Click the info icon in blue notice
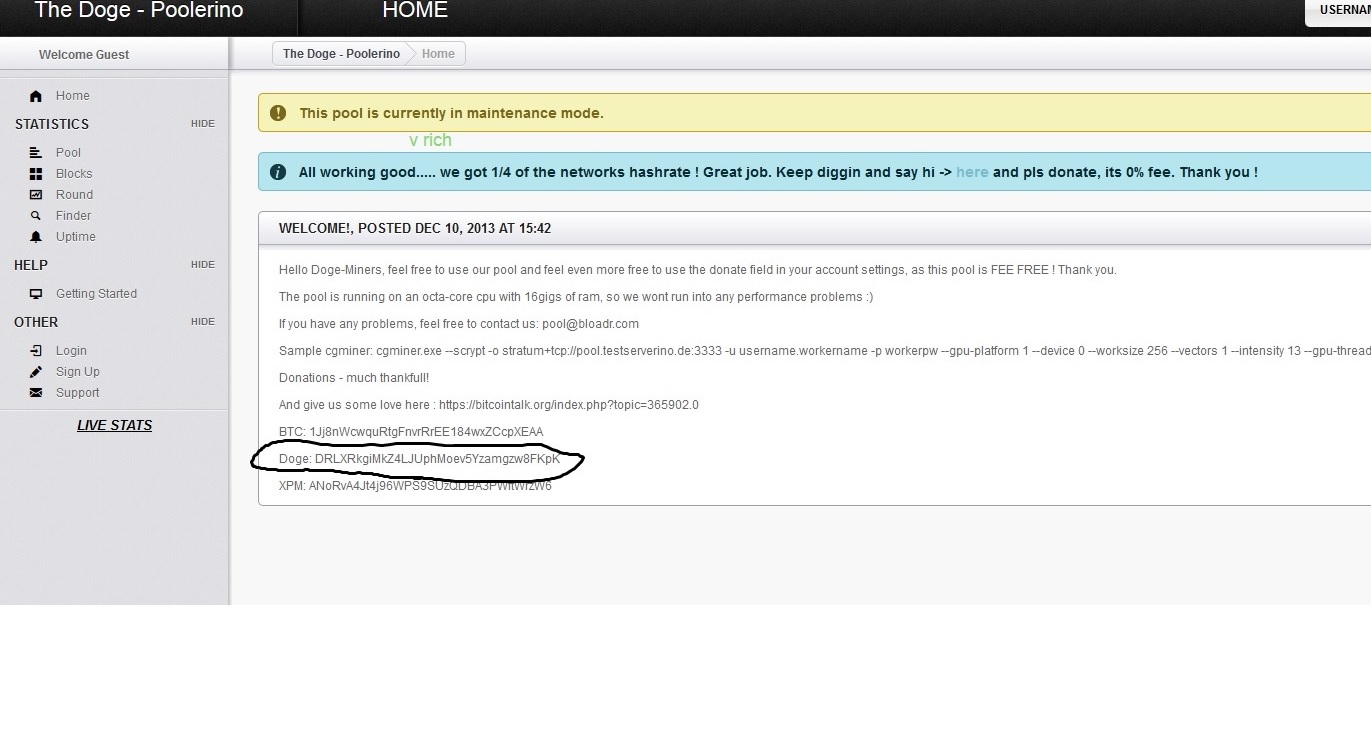Screen dimensions: 1371x752 coord(278,172)
